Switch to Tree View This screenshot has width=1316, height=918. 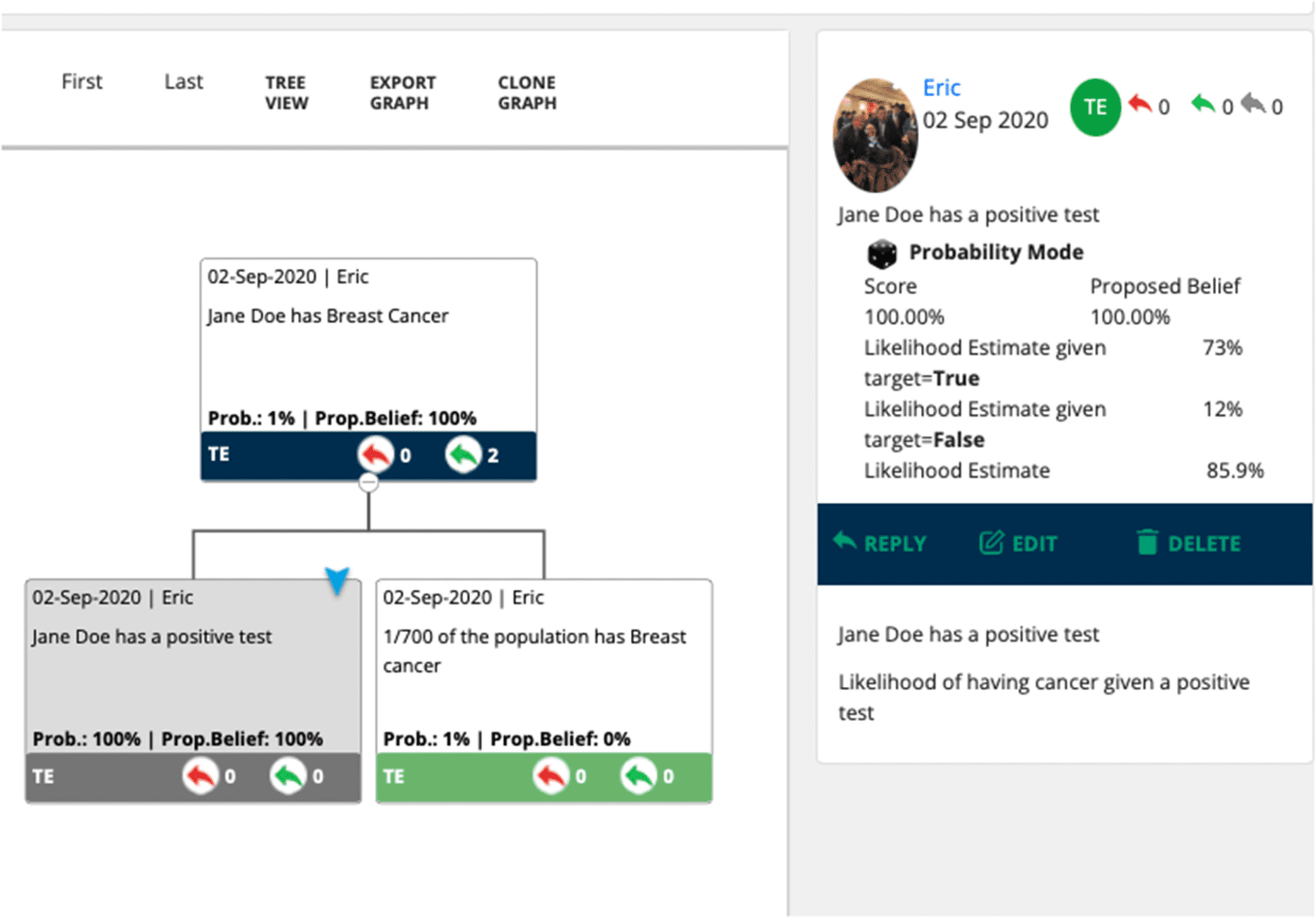pos(286,93)
